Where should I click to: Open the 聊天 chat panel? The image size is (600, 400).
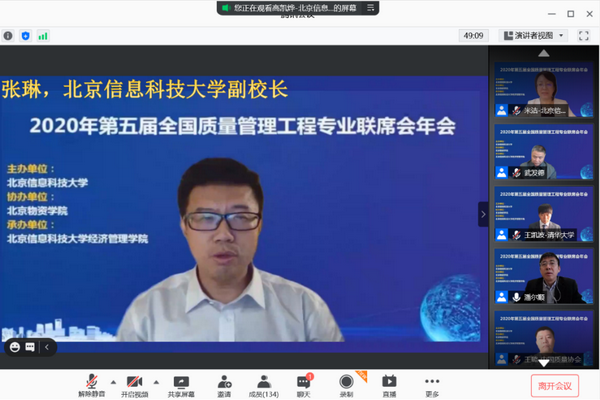coord(303,383)
